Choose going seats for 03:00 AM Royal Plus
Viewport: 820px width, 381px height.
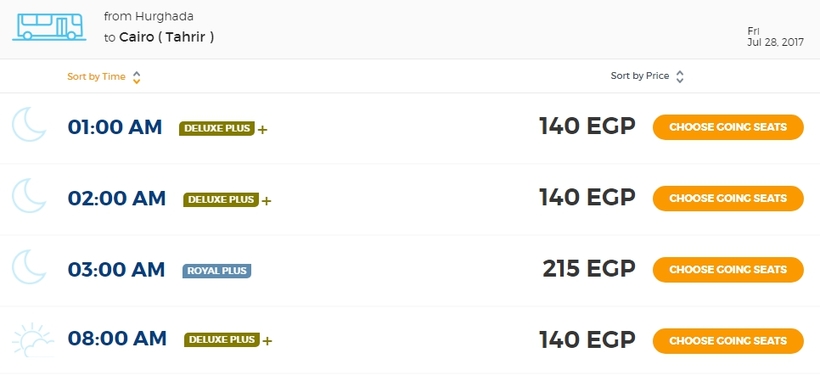coord(728,270)
